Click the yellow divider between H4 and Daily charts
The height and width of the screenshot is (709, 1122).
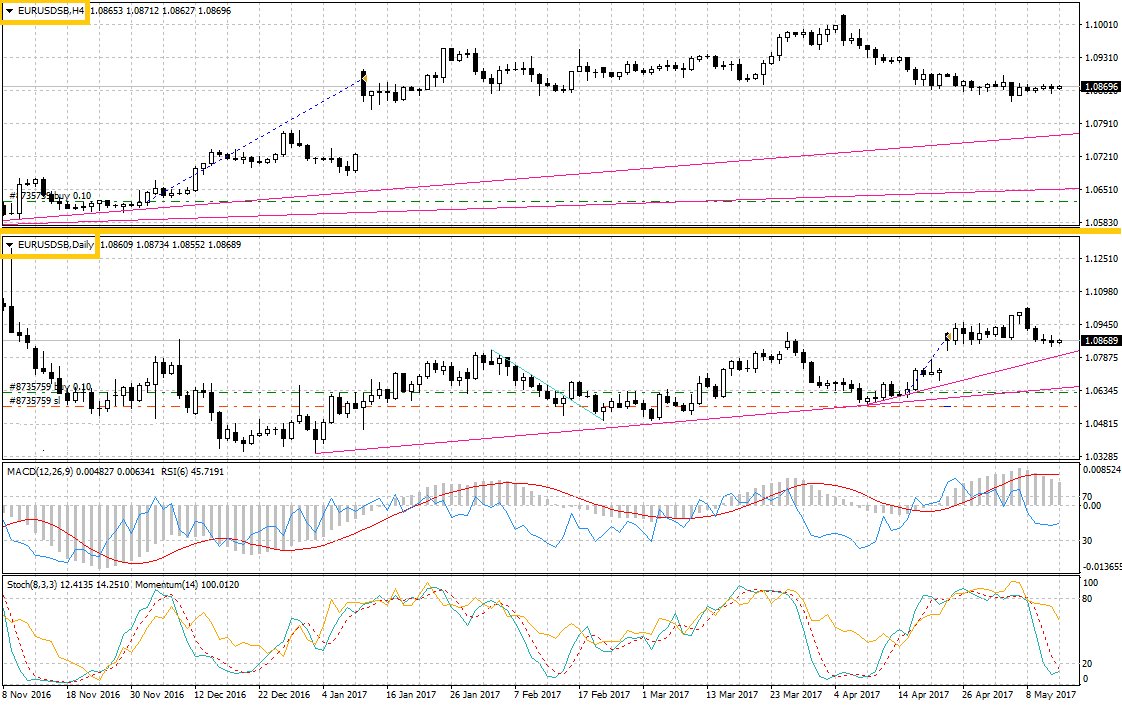(561, 231)
